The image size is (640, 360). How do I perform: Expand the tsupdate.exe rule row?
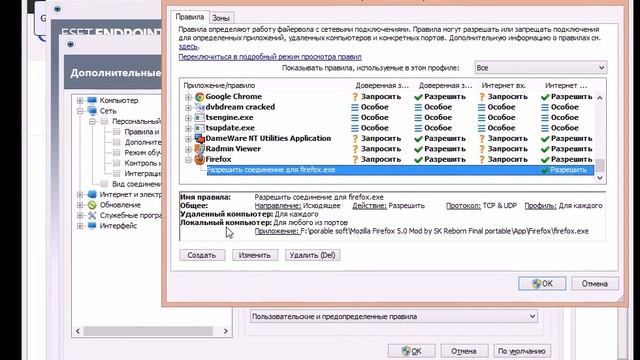(188, 129)
